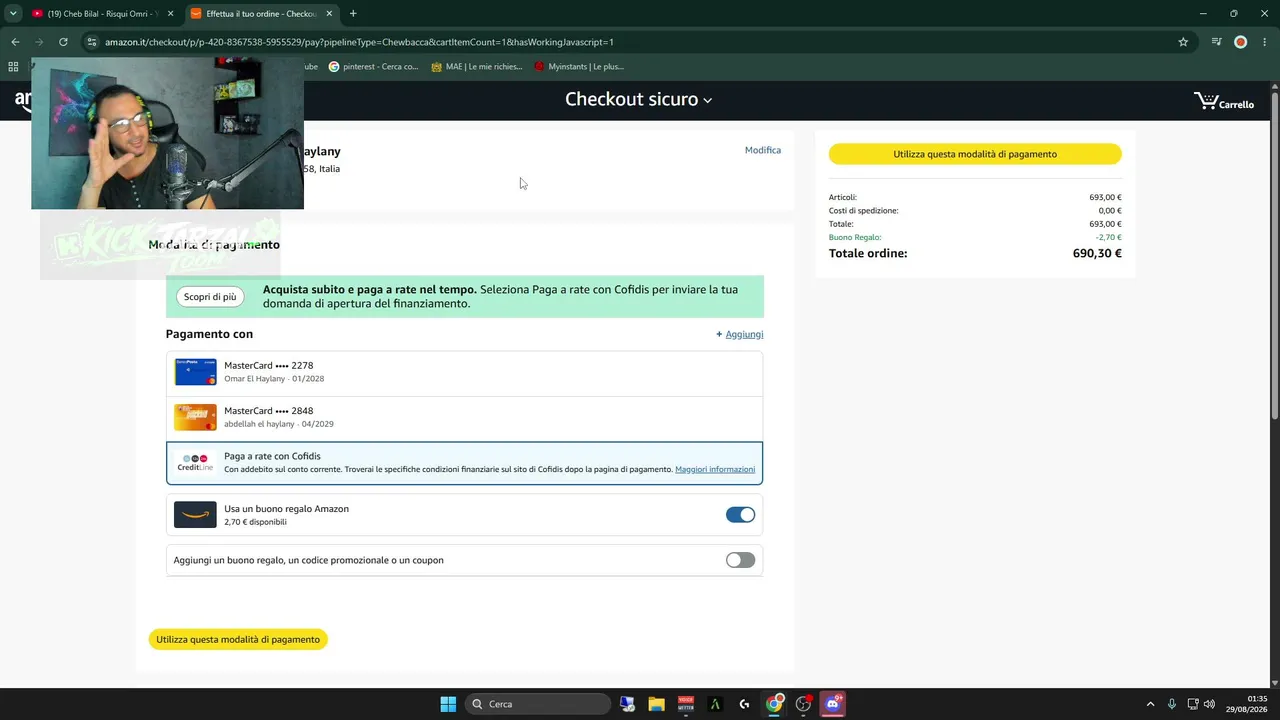This screenshot has width=1280, height=720.
Task: Enable the add promo code or coupon toggle
Action: point(740,560)
